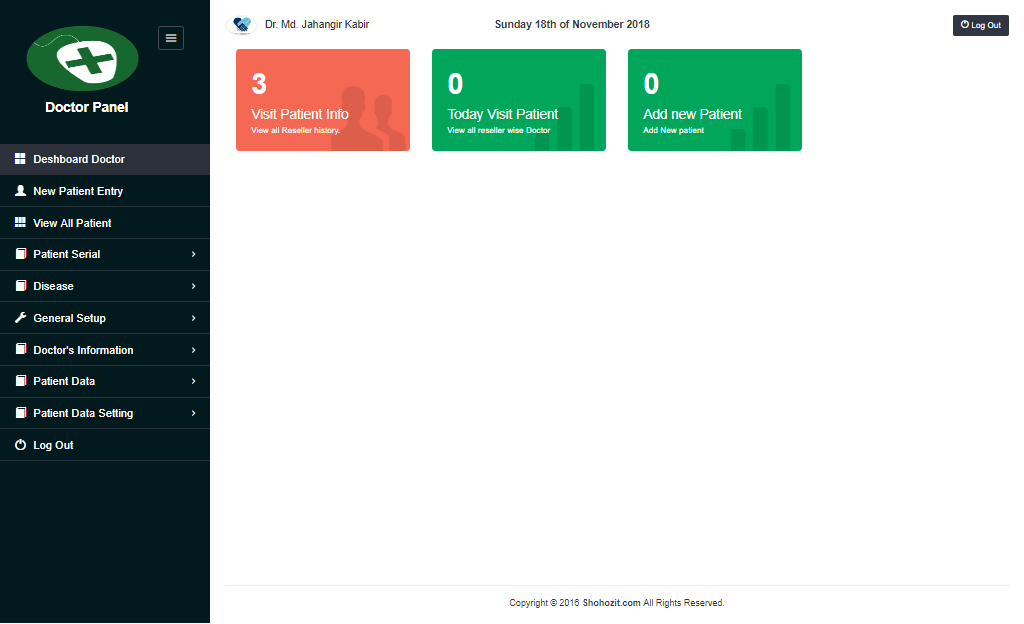Open the Patient Data menu item

click(64, 381)
